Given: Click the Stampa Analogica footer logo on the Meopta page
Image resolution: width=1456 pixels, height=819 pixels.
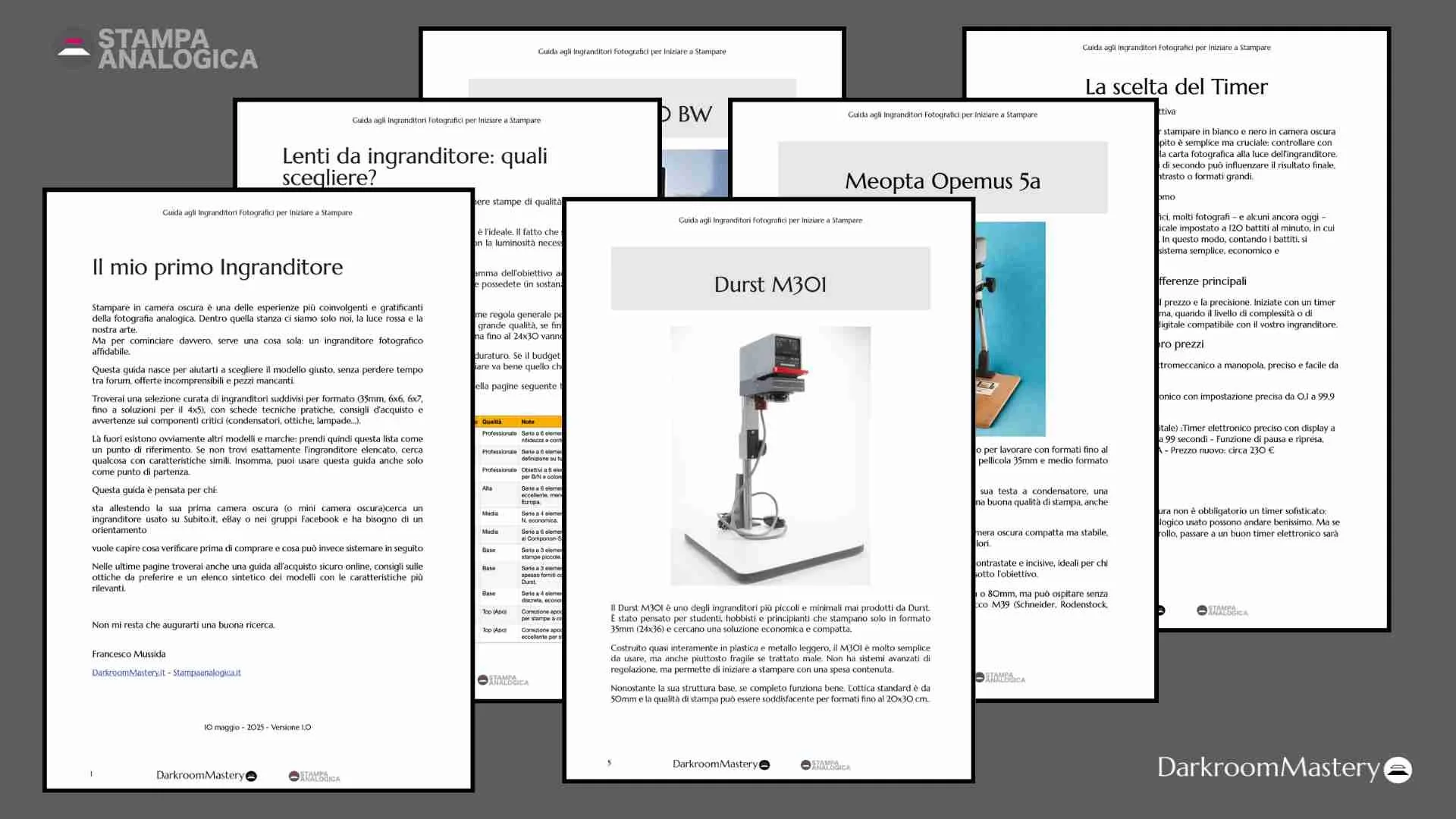Looking at the screenshot, I should tap(1000, 677).
